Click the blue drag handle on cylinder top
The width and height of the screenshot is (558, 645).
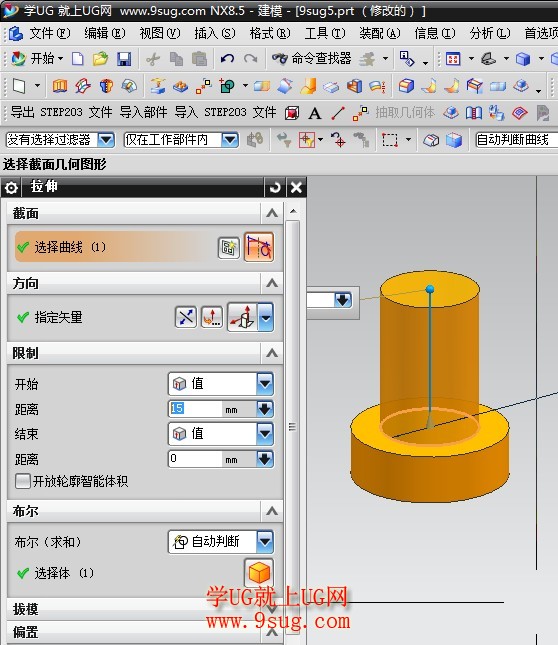(x=430, y=289)
